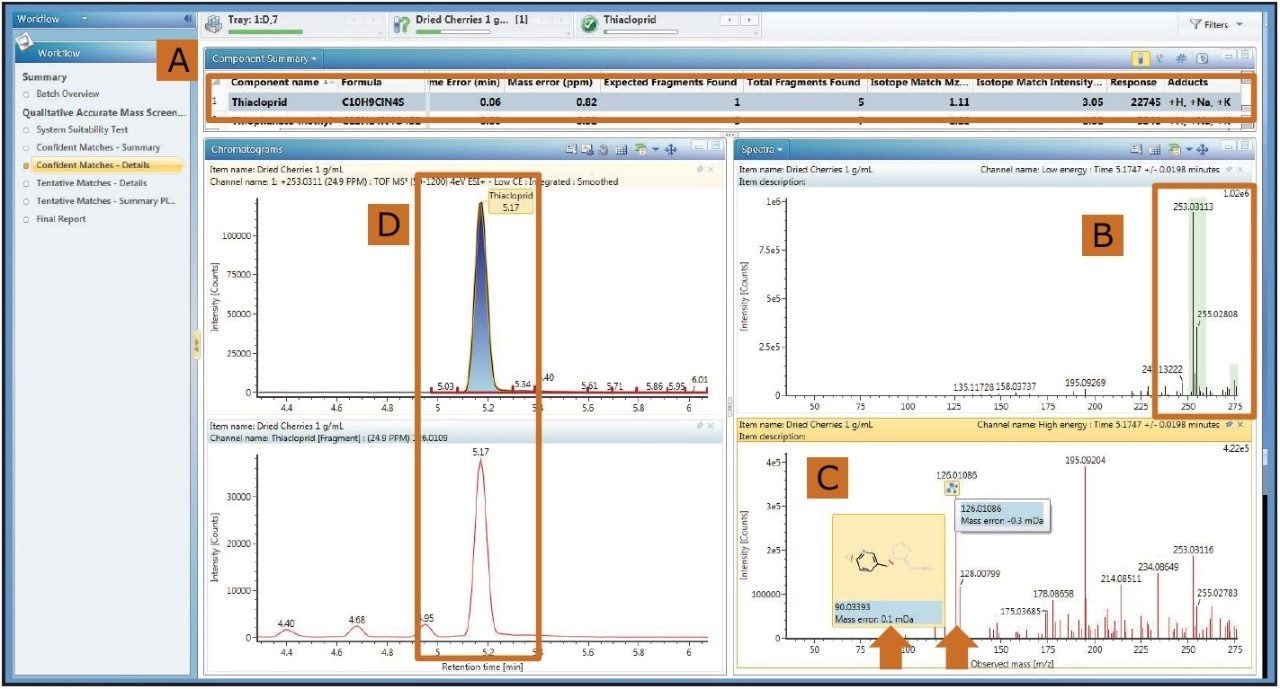Pin the high energy spectrum item
Screen dimensions: 1280x689
[1228, 424]
